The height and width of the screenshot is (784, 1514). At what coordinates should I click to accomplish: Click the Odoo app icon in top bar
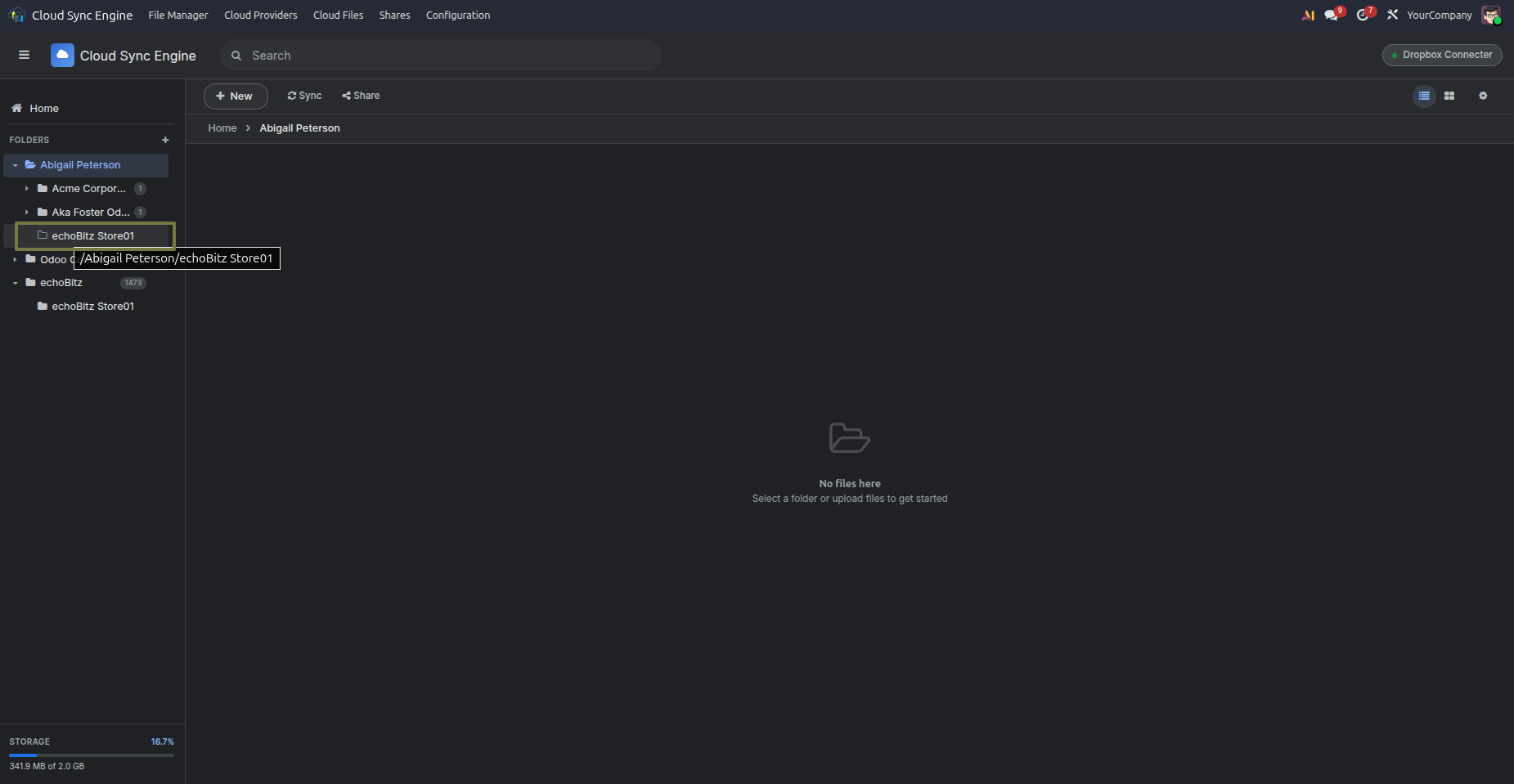click(x=16, y=15)
